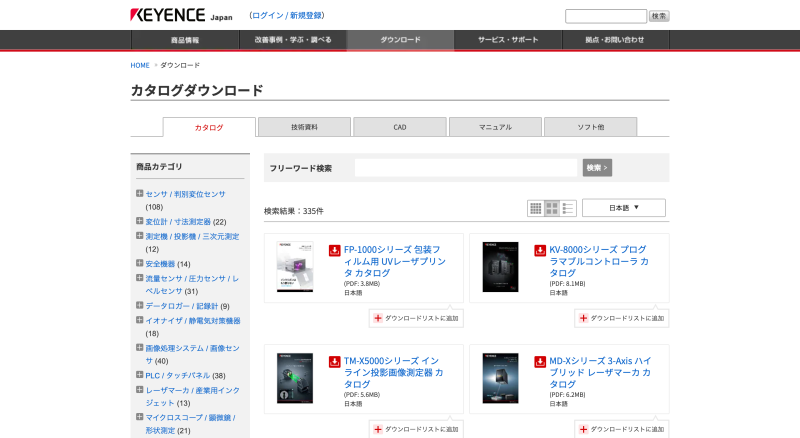Expand レーザマーカ / 産業用インクジェット category

[x=139, y=390]
